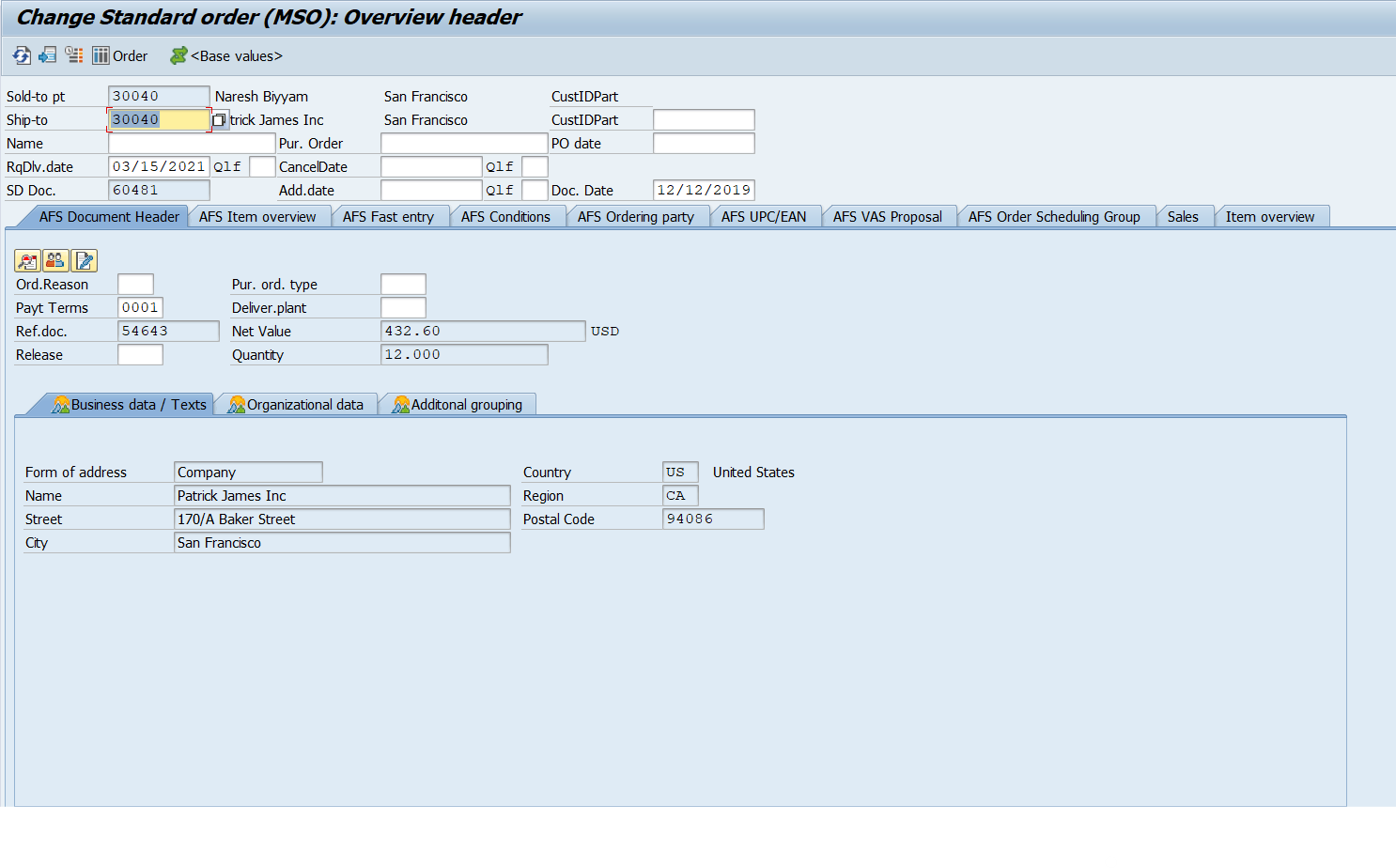
Task: Click the refresh document icon in toolbar
Action: [x=22, y=56]
